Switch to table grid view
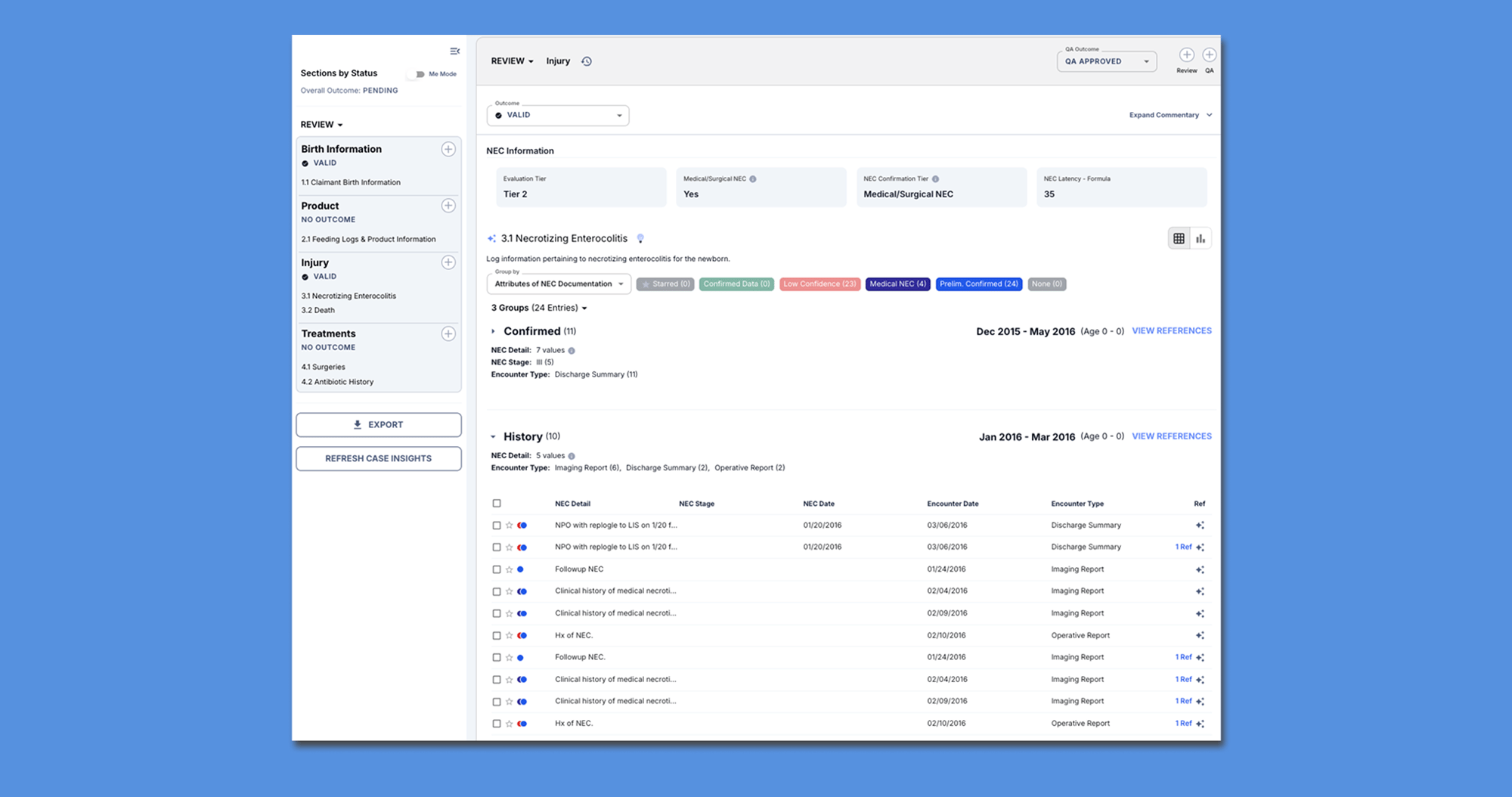 pos(1179,239)
